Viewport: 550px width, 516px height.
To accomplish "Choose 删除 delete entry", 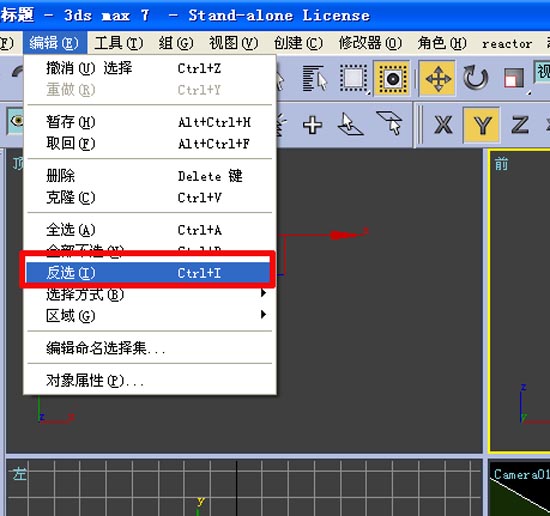I will tap(150, 176).
